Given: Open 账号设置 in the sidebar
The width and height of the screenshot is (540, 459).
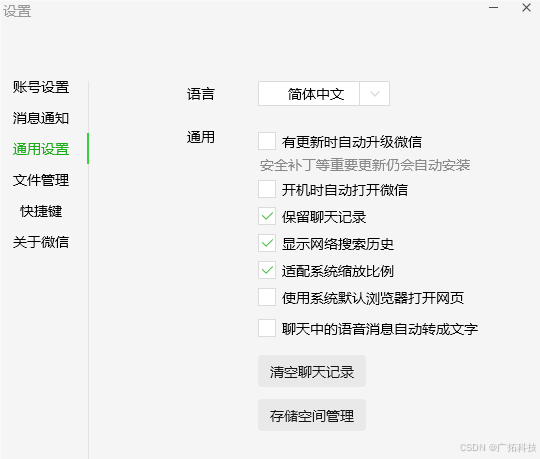Looking at the screenshot, I should [41, 87].
